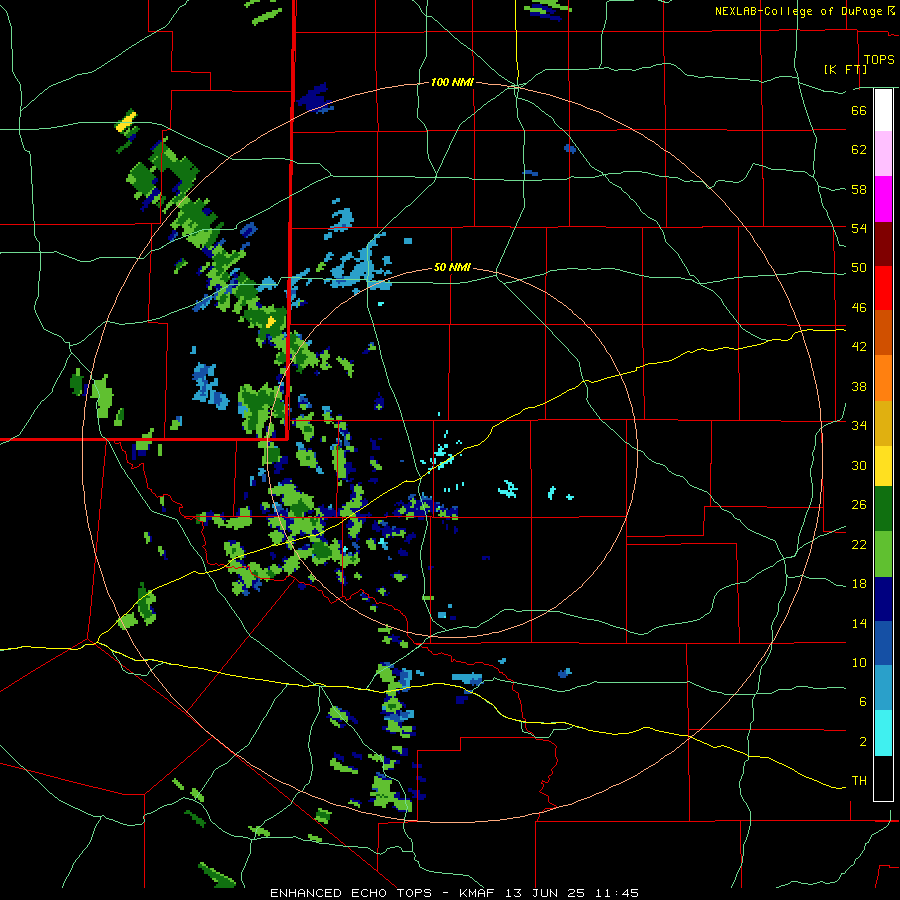Pick the navy blue legend swatch
Viewport: 900px width, 900px height.
pyautogui.click(x=883, y=599)
